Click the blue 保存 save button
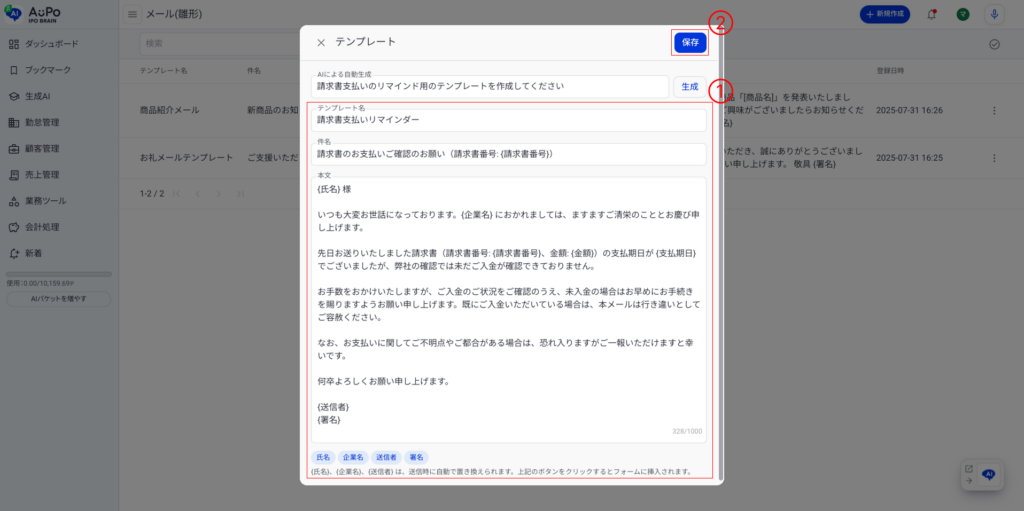The width and height of the screenshot is (1024, 511). pos(690,42)
